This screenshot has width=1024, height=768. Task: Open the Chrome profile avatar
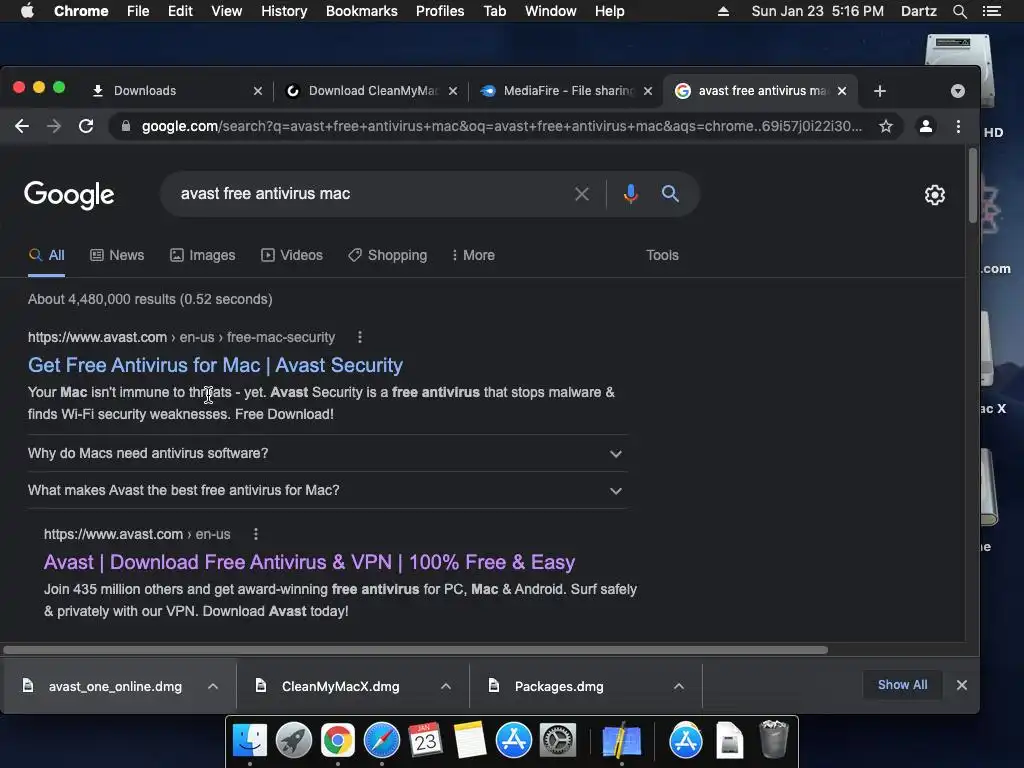925,126
